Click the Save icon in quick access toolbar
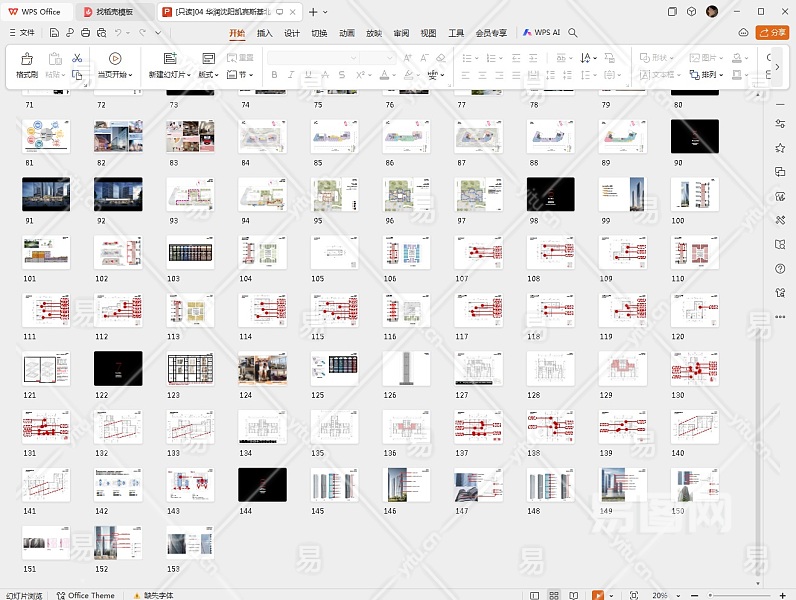Viewport: 796px width, 600px height. 54,33
